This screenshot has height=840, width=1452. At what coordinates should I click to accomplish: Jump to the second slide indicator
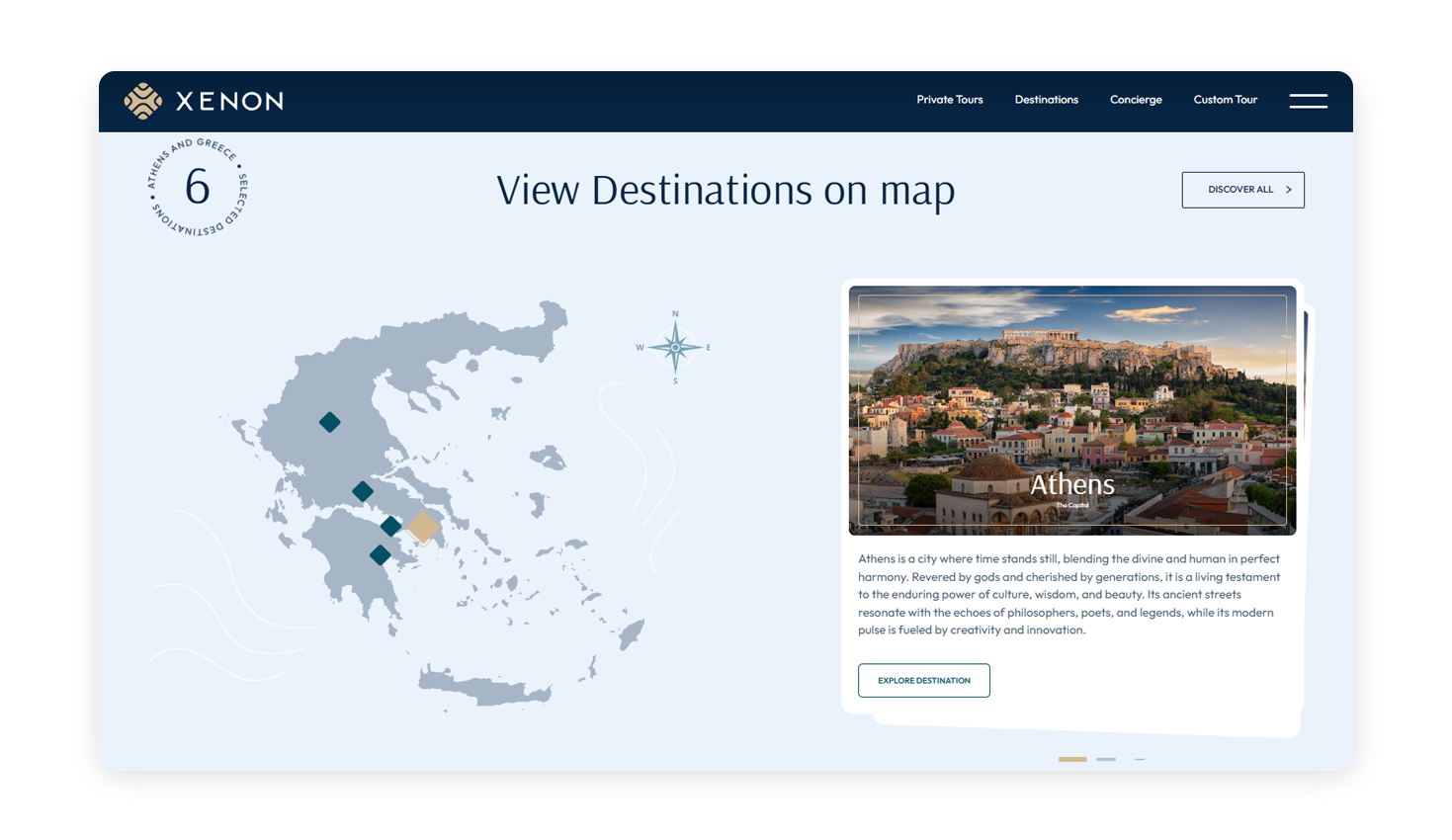coord(1106,759)
